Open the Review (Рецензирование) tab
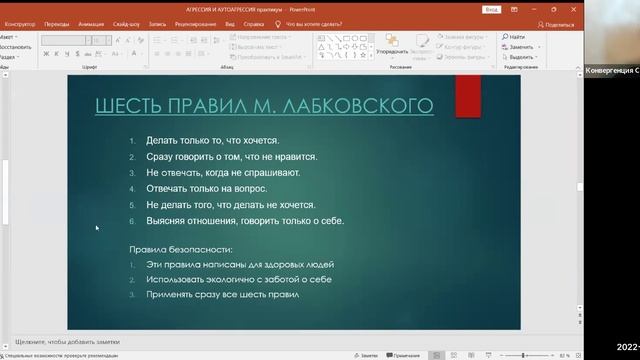 196,24
